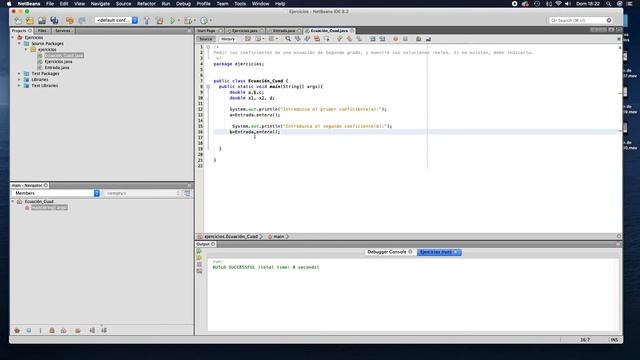640x360 pixels.
Task: Click the Redo toolbar icon
Action: (82, 20)
